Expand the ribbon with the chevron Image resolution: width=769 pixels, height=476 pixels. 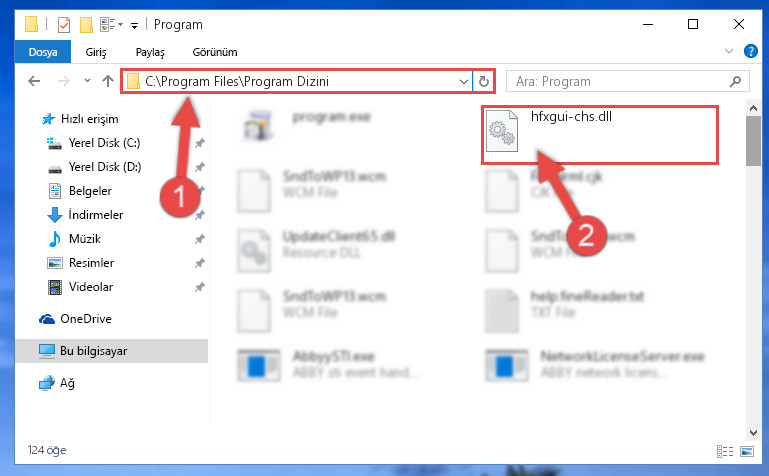coord(729,51)
